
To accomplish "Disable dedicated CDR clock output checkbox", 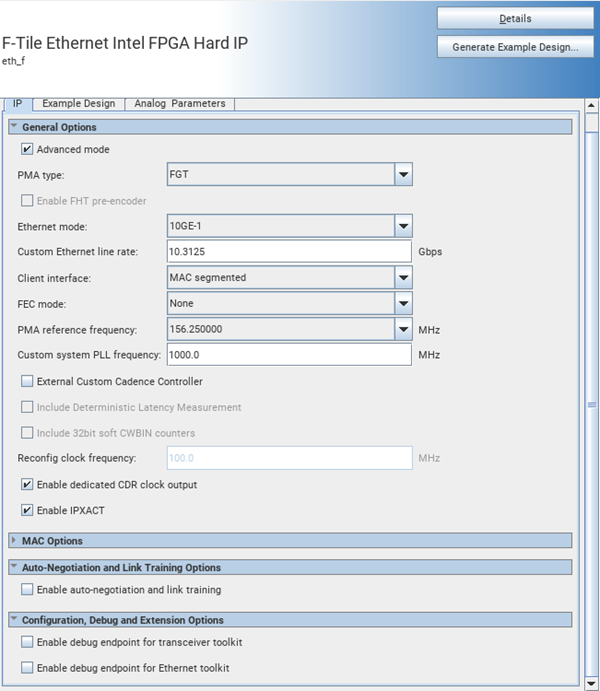I will tap(27, 484).
